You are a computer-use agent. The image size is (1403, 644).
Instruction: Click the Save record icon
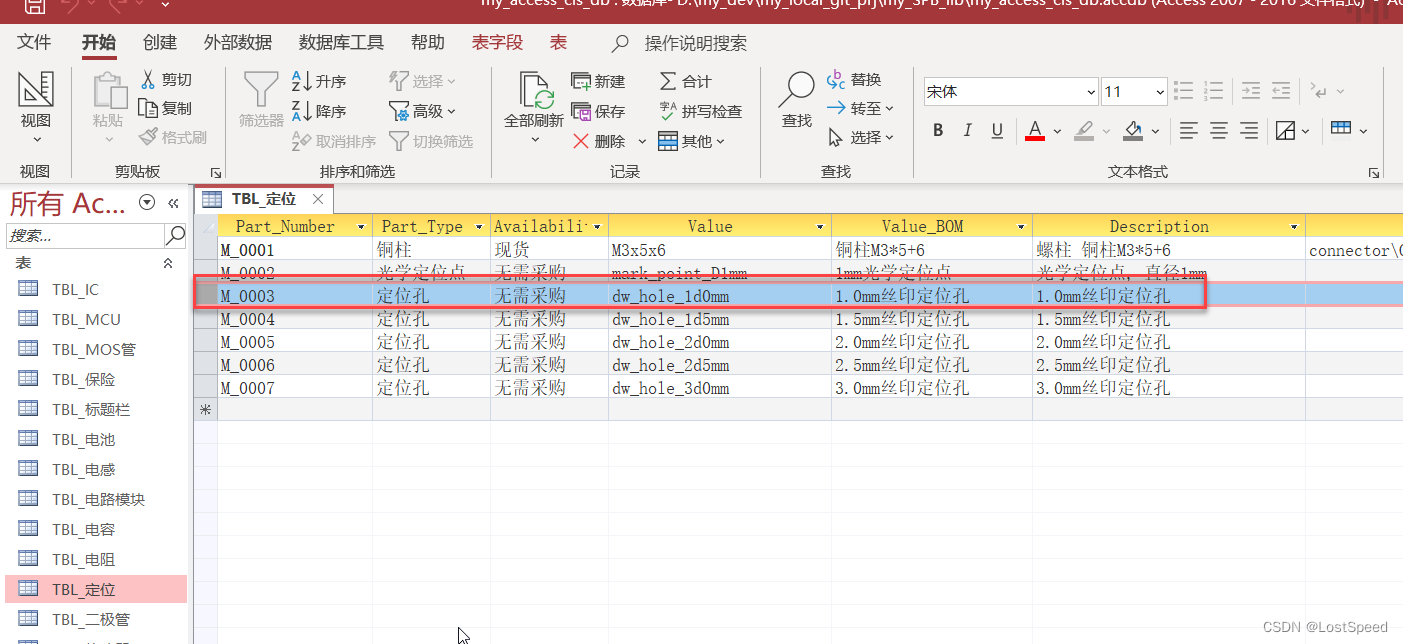pyautogui.click(x=581, y=111)
